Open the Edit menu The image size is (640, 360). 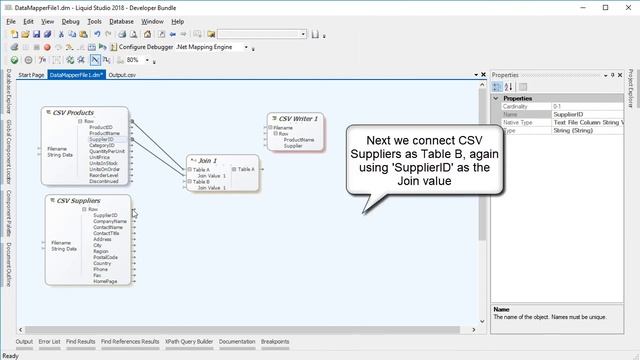pyautogui.click(x=28, y=22)
